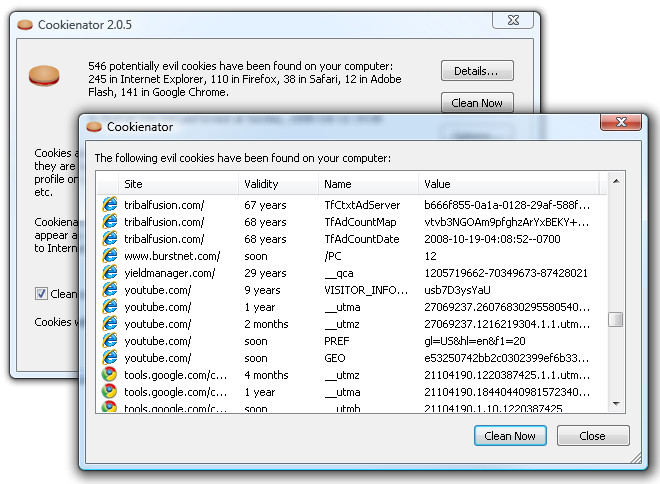Click the IE icon on VISITOR_INFO row

pos(110,290)
